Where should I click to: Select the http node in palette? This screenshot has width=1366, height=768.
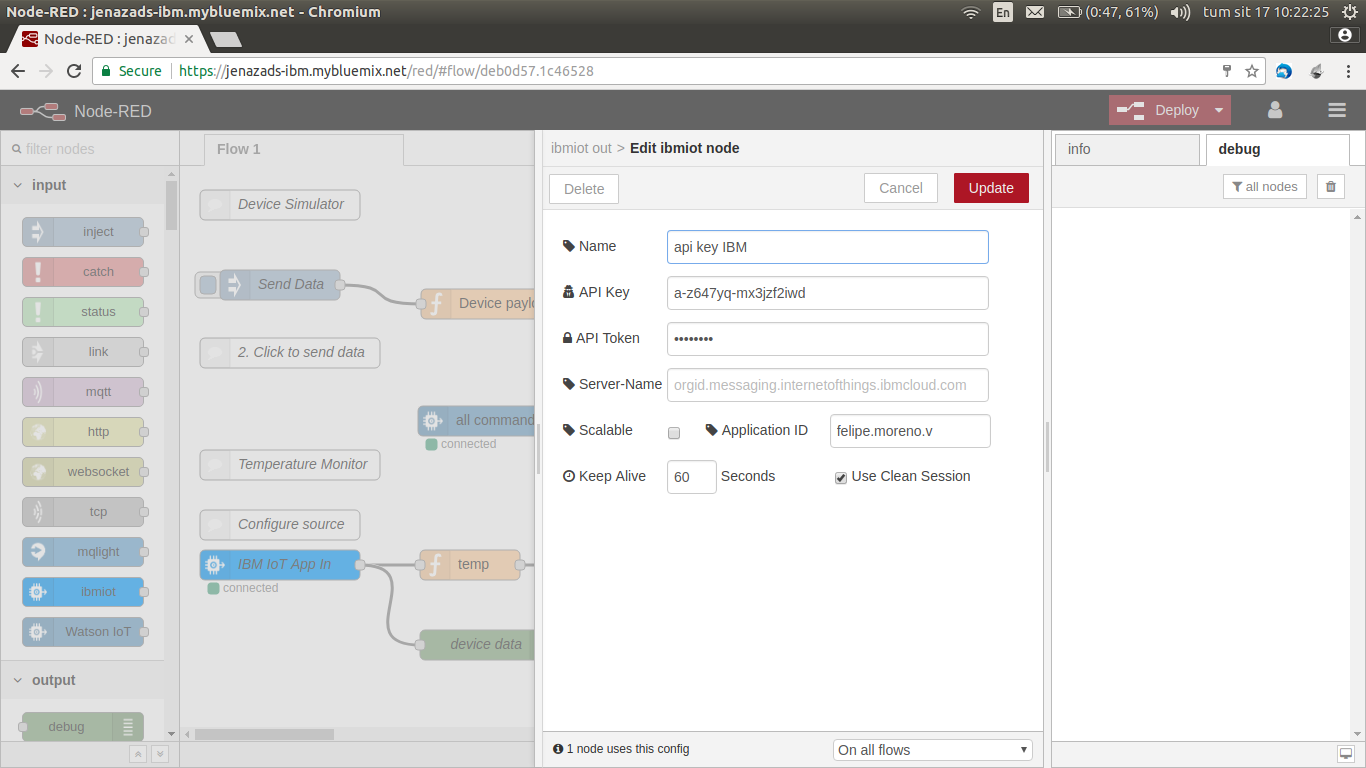(83, 432)
